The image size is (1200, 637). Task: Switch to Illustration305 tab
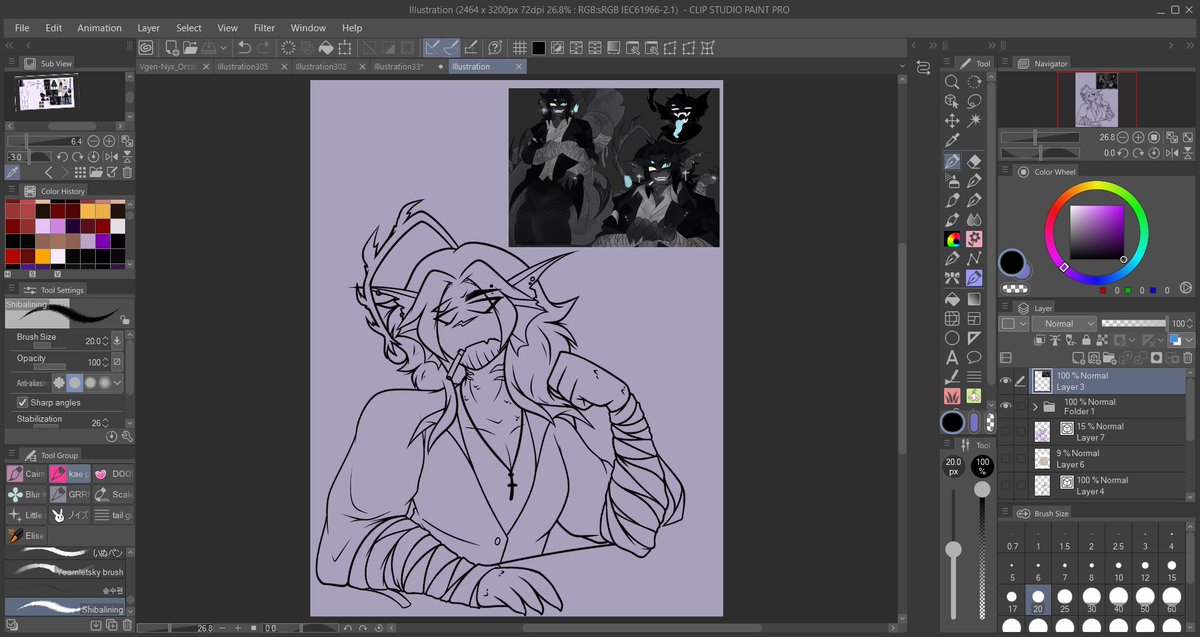[241, 66]
